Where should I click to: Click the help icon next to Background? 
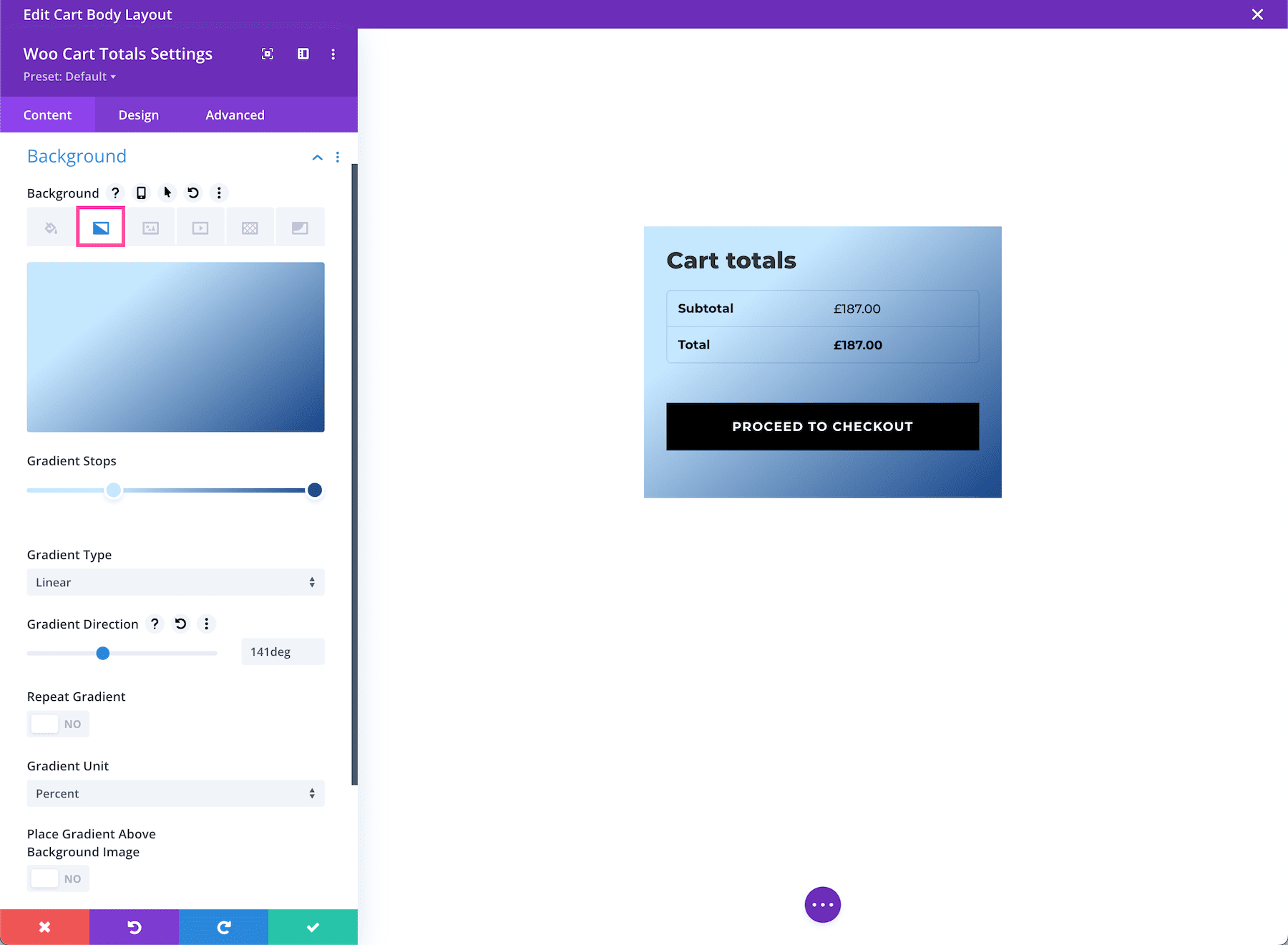[x=115, y=193]
